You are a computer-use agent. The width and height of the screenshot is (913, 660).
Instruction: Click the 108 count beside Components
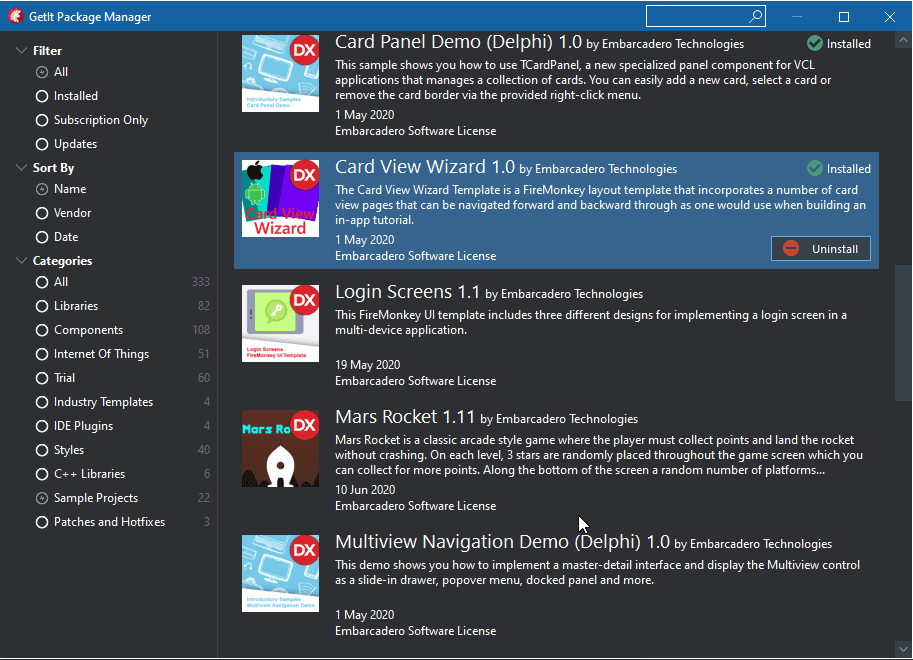[201, 330]
